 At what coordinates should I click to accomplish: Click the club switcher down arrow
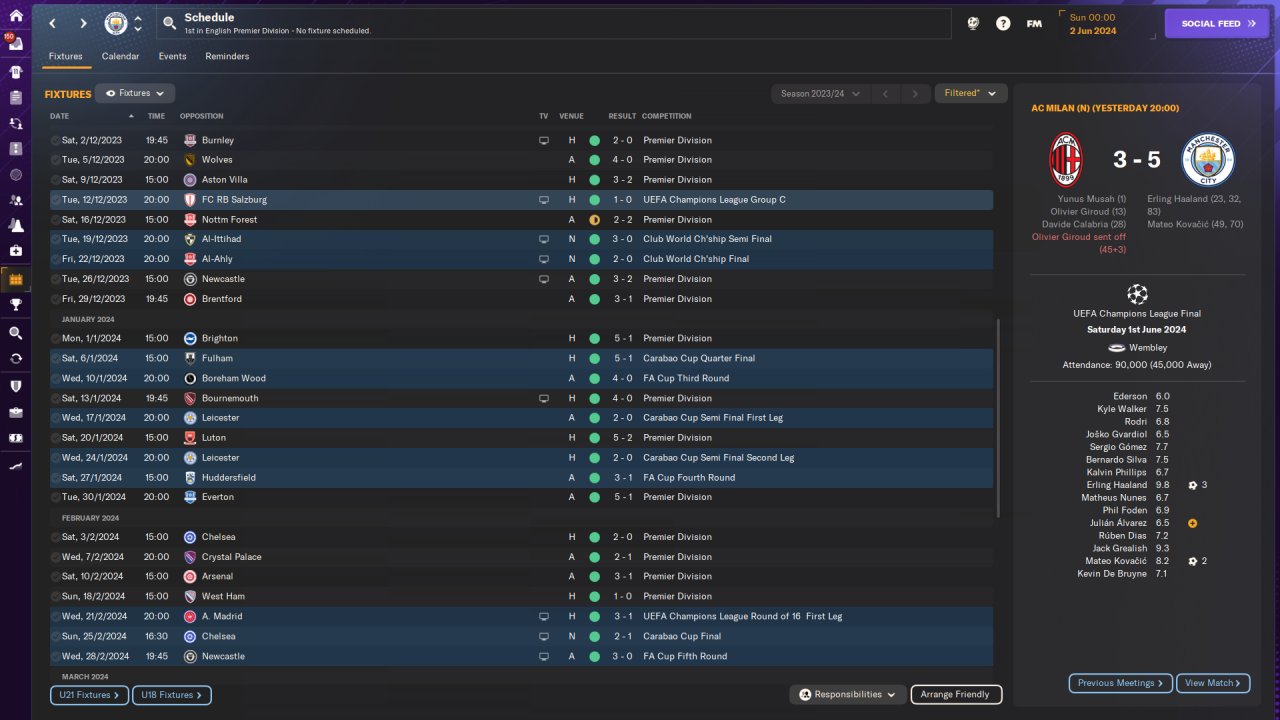pos(138,29)
